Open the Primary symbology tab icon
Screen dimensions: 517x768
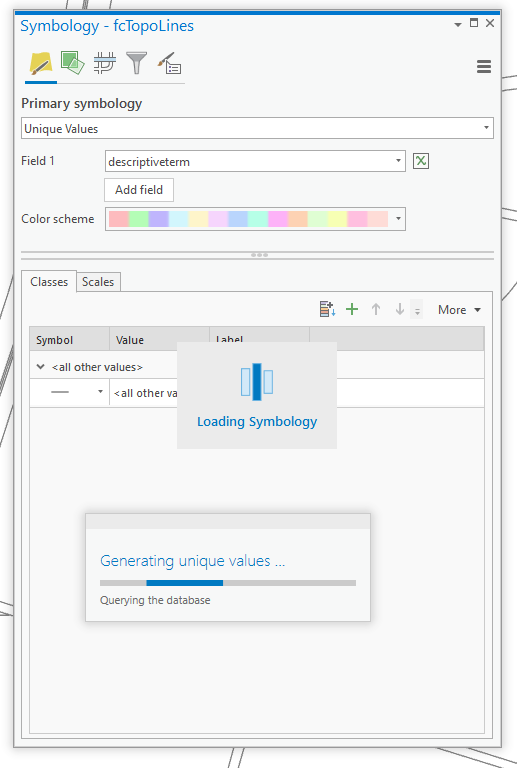pyautogui.click(x=41, y=64)
